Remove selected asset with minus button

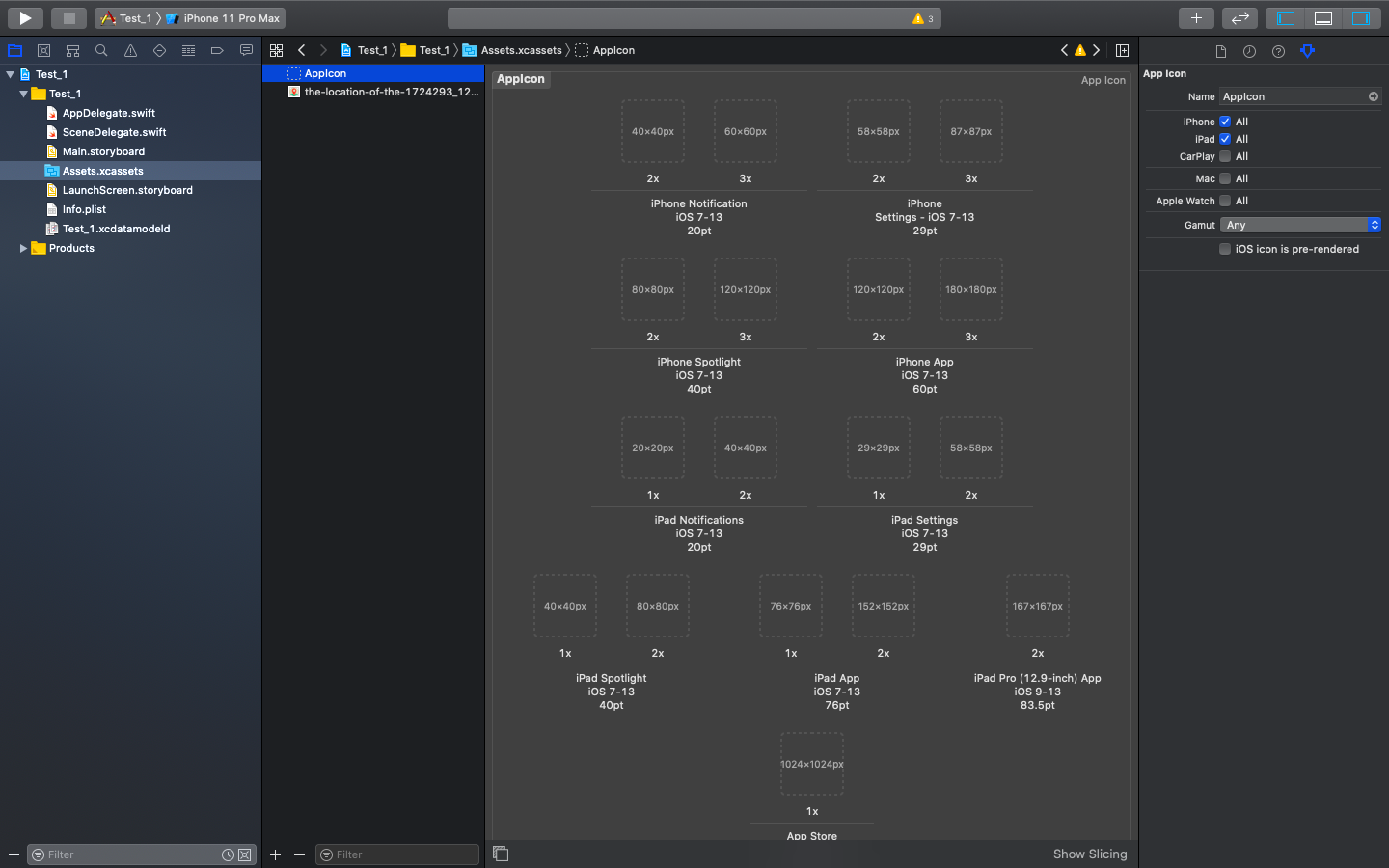(x=299, y=854)
